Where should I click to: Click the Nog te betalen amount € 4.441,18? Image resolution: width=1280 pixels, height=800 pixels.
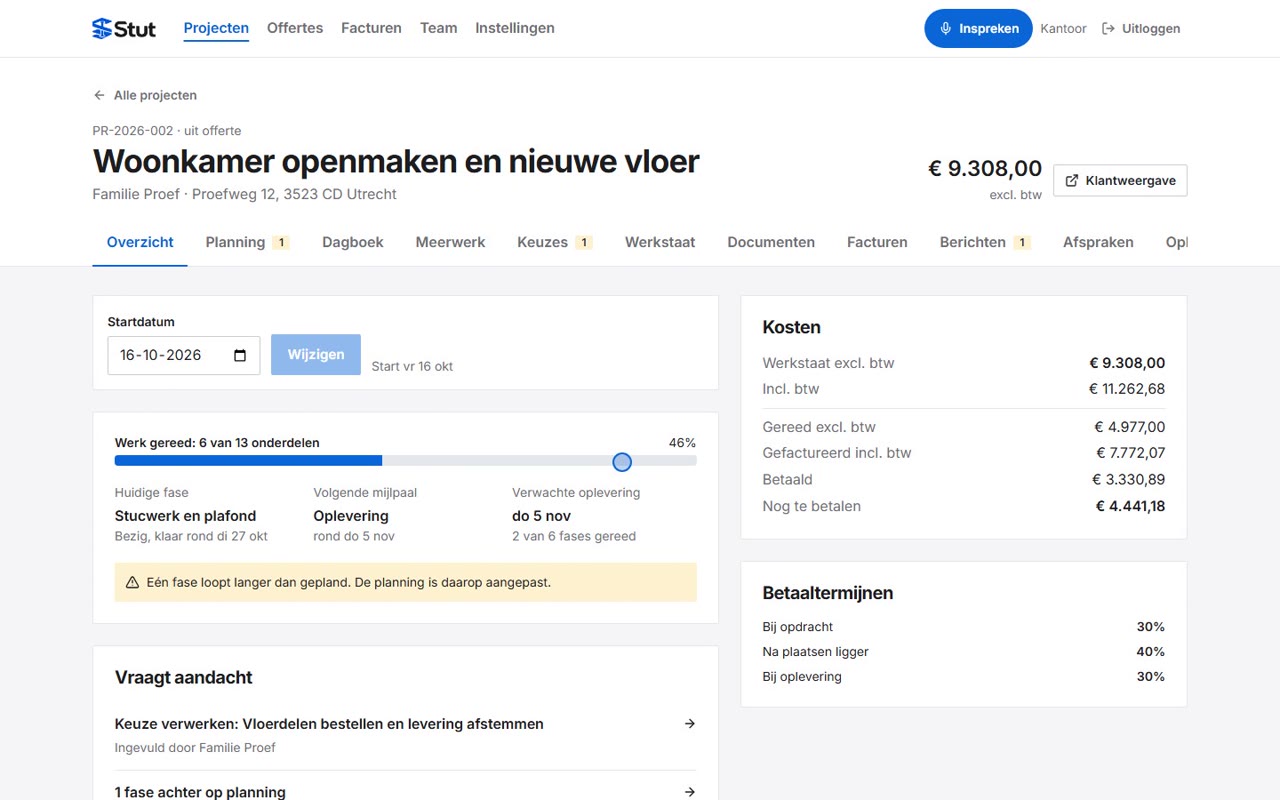point(1130,506)
